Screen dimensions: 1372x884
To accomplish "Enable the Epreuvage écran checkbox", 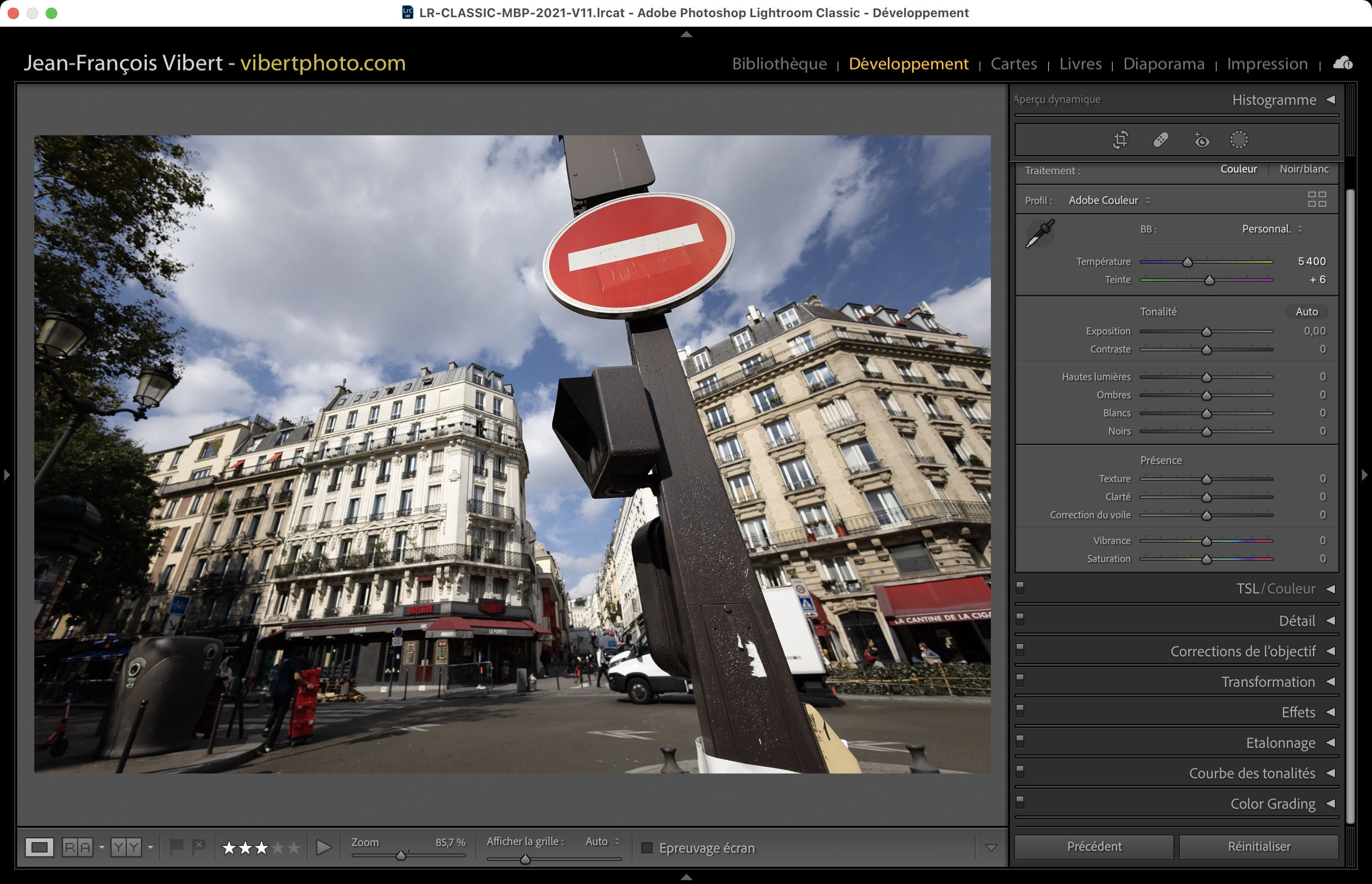I will [647, 848].
